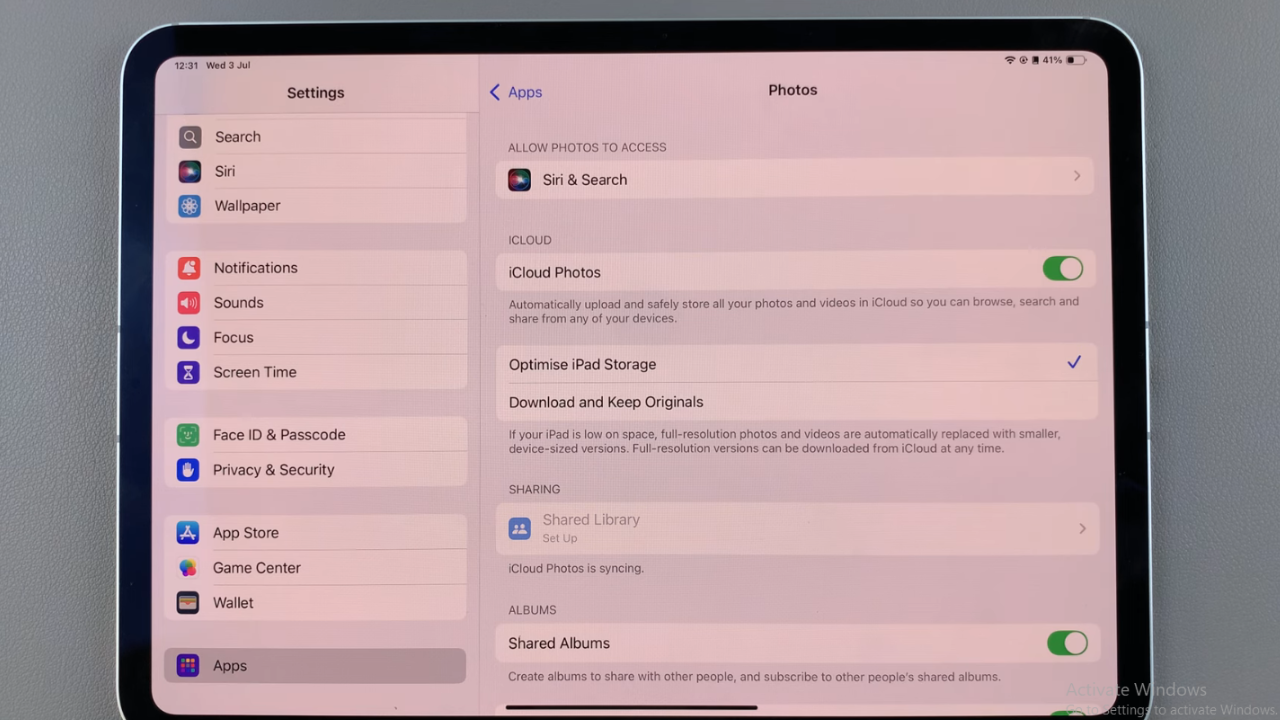
Task: Open Notifications settings
Action: coord(317,268)
